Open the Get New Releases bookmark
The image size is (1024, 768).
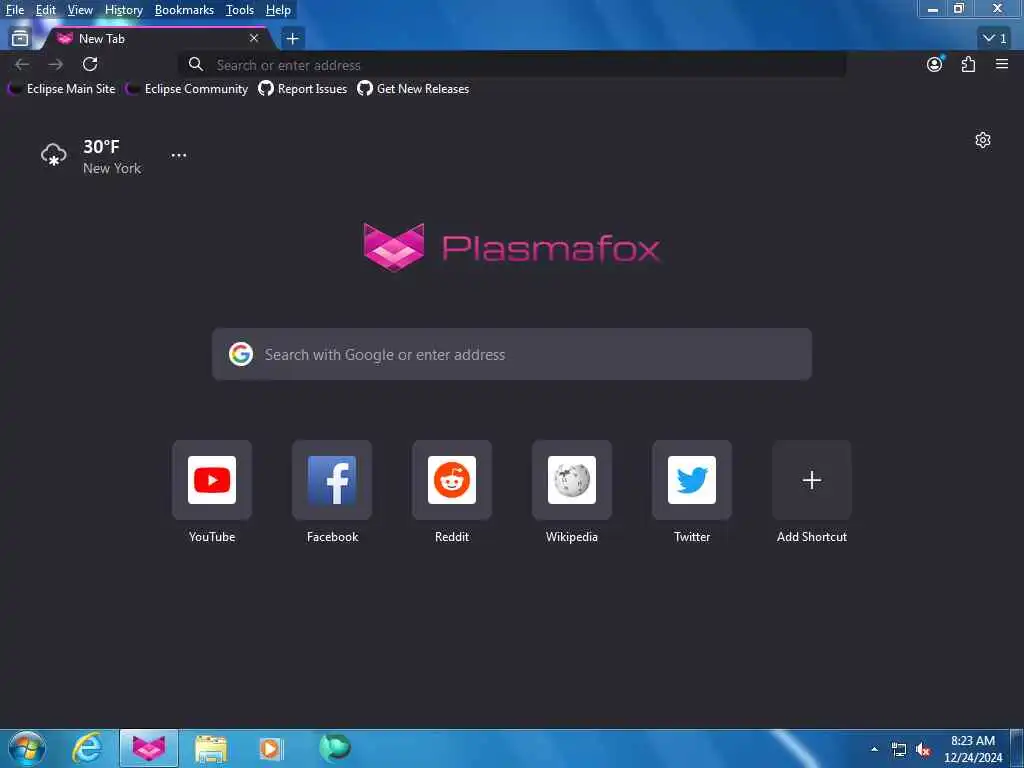413,89
